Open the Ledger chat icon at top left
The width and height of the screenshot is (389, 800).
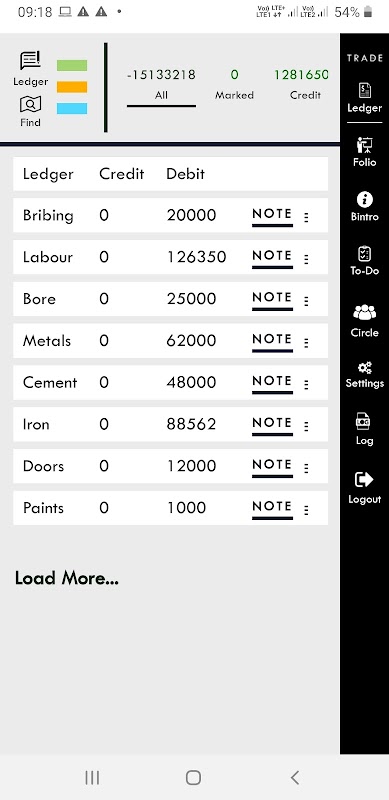point(30,61)
